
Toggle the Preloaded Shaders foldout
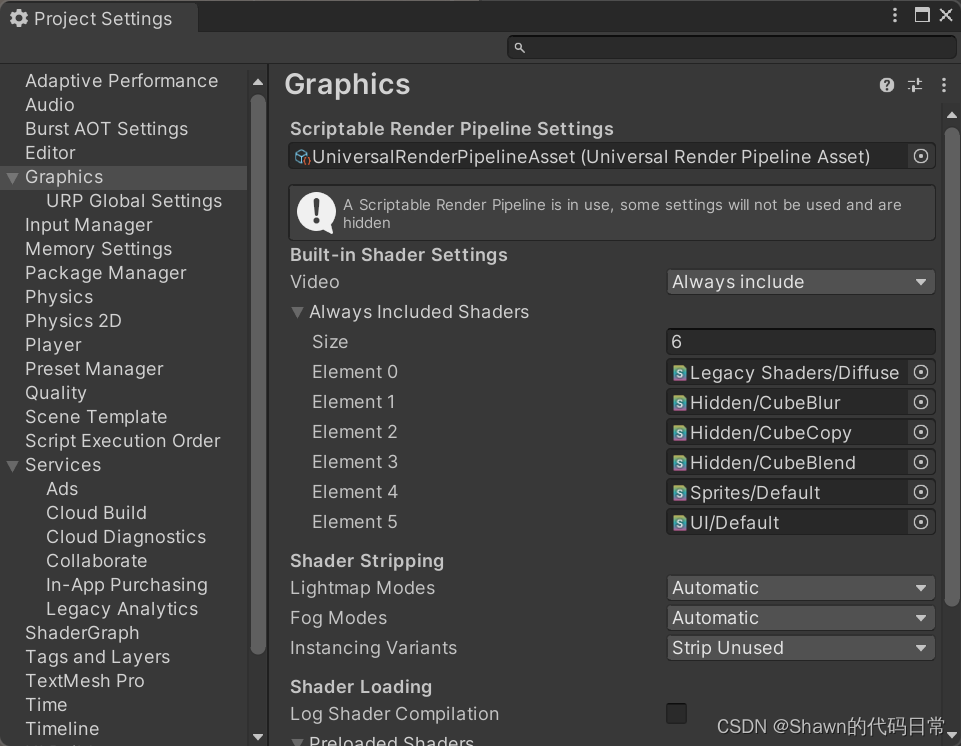[297, 741]
